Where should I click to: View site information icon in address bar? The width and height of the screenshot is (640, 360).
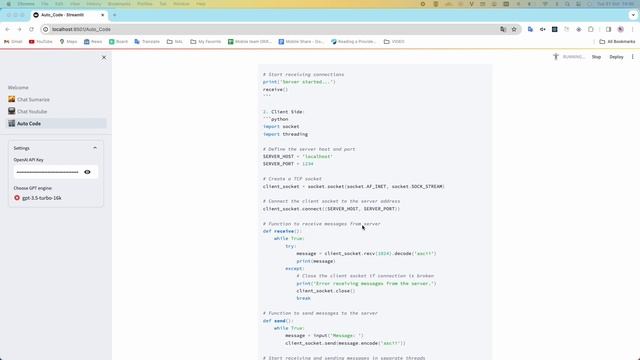[x=46, y=29]
